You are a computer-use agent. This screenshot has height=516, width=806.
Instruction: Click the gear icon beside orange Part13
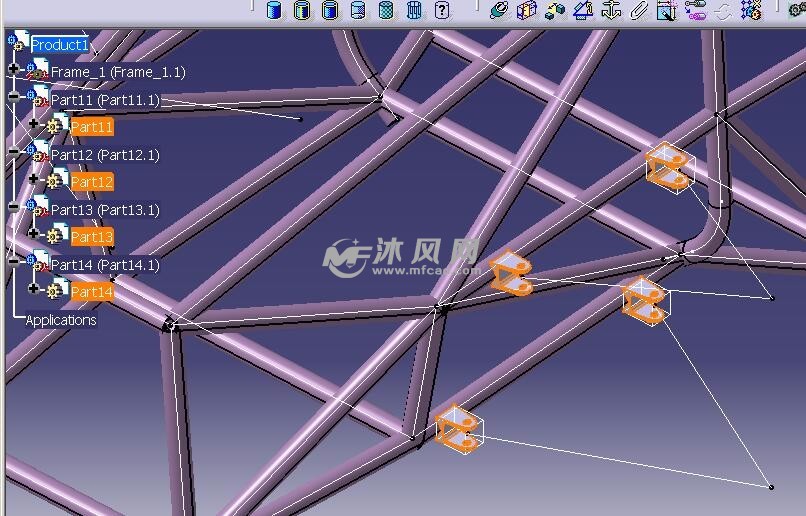[57, 234]
